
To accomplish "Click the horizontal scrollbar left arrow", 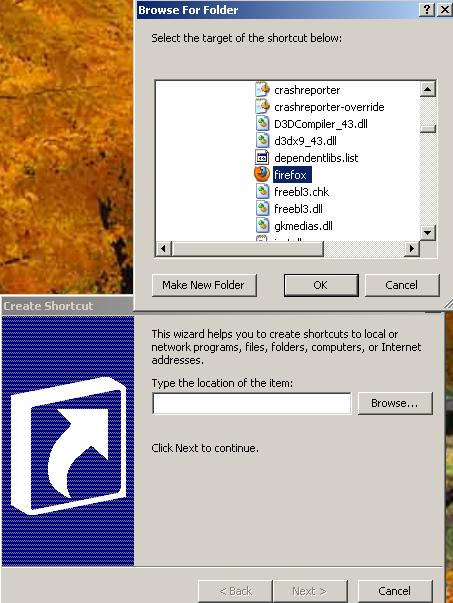I will [x=164, y=248].
